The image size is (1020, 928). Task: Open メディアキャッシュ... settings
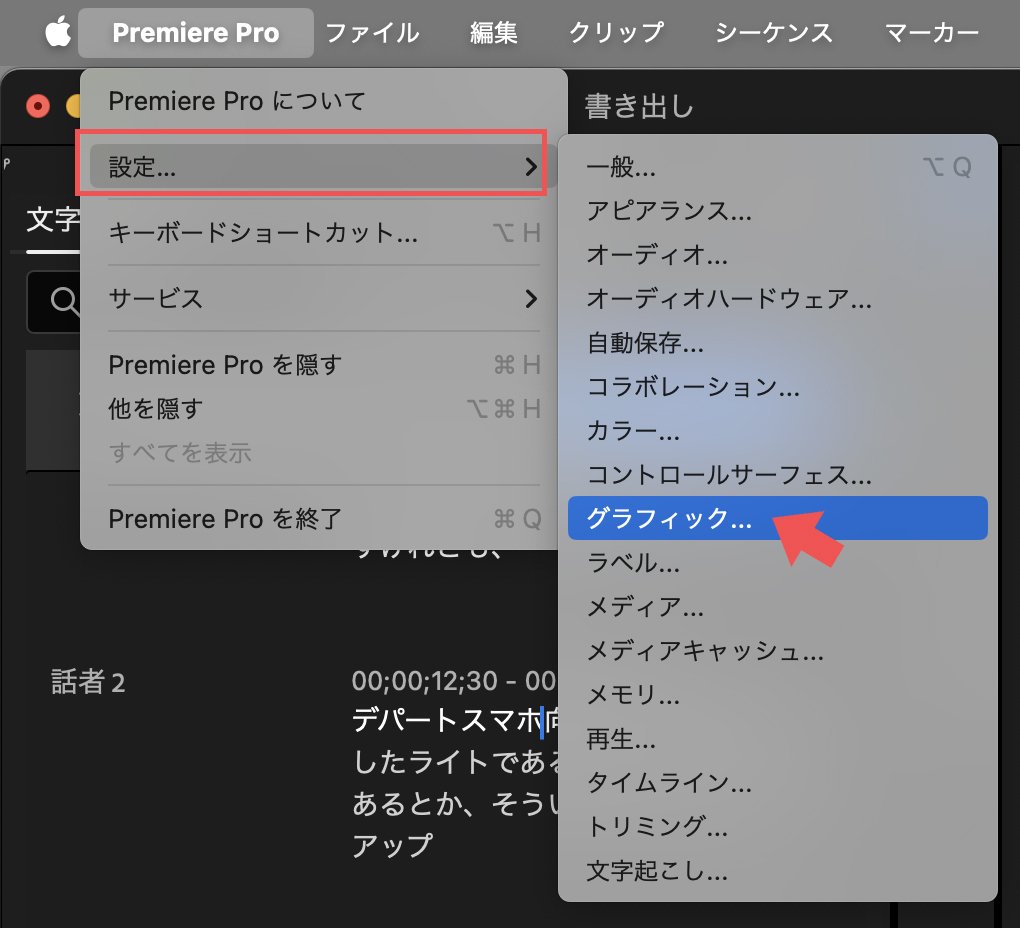click(x=777, y=650)
